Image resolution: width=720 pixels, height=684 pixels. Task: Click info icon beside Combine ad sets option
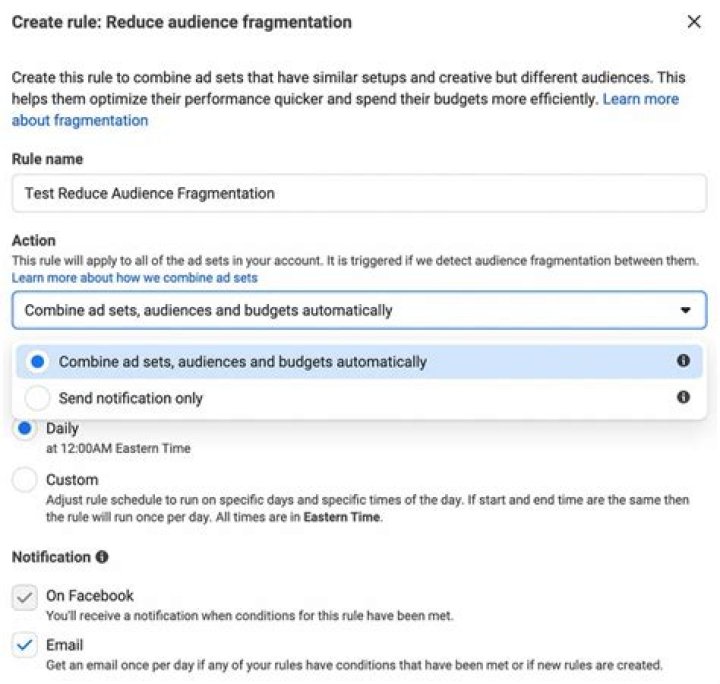coord(684,361)
